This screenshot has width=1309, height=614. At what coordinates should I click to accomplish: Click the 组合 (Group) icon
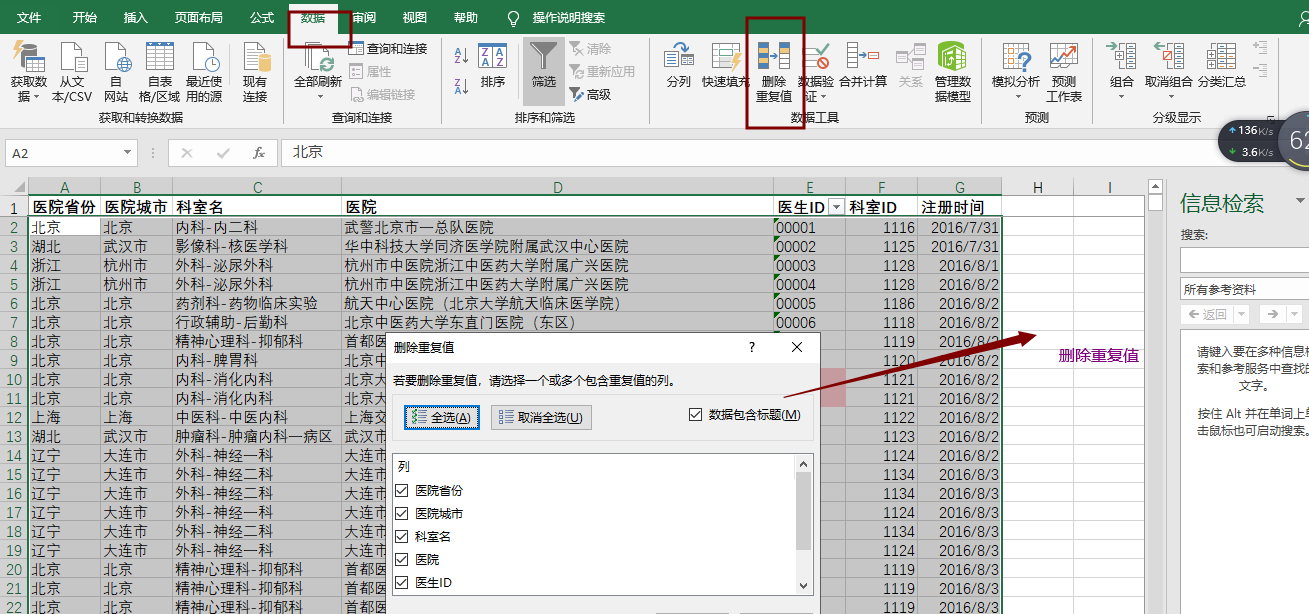pyautogui.click(x=1122, y=57)
